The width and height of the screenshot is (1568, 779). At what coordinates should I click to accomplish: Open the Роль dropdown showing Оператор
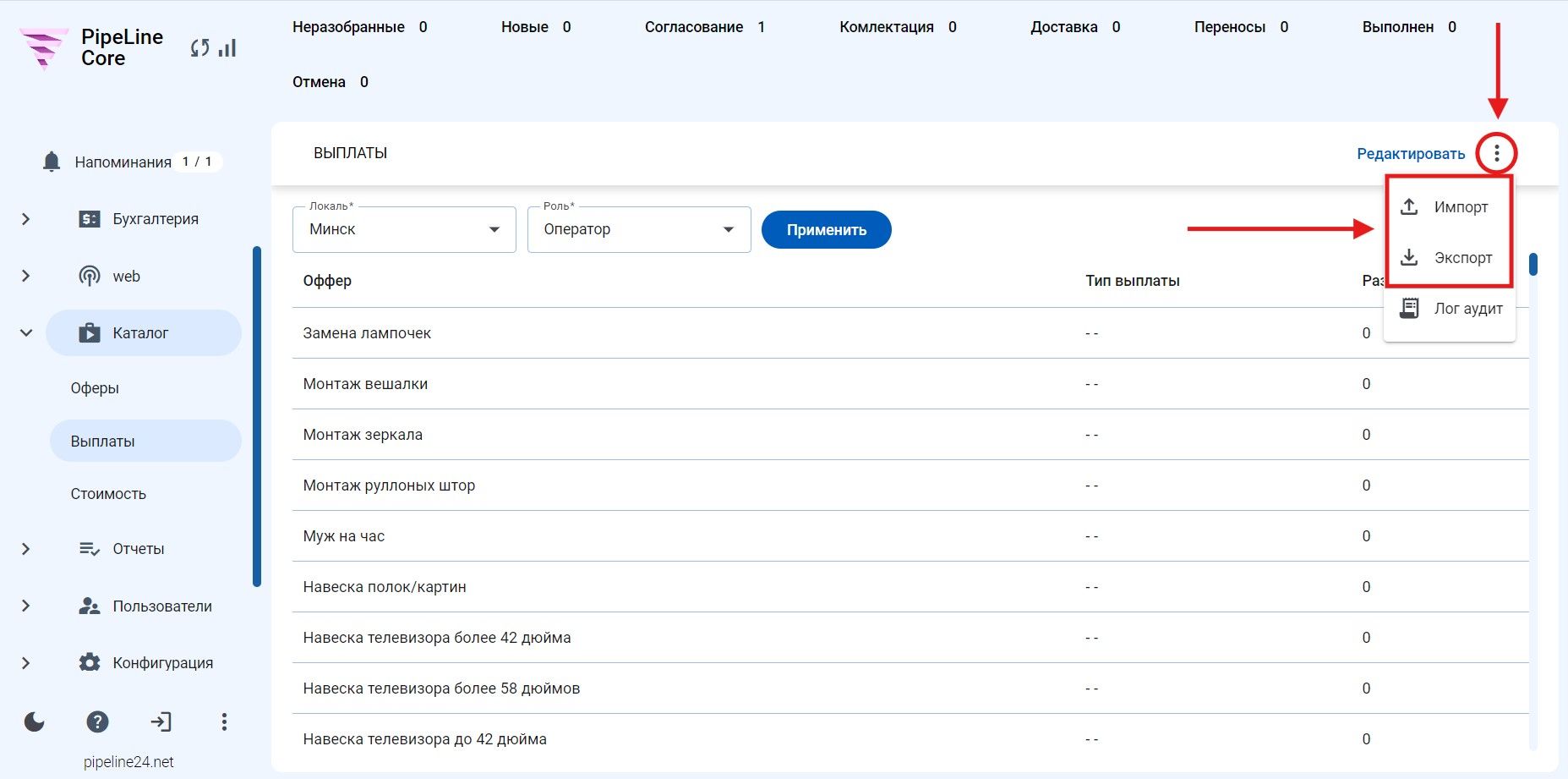pos(639,229)
